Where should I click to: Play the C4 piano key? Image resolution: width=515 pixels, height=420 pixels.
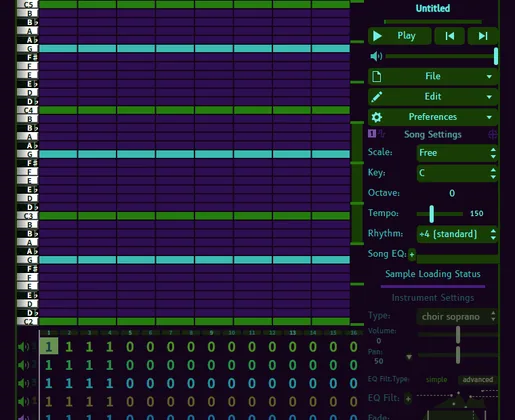28,110
